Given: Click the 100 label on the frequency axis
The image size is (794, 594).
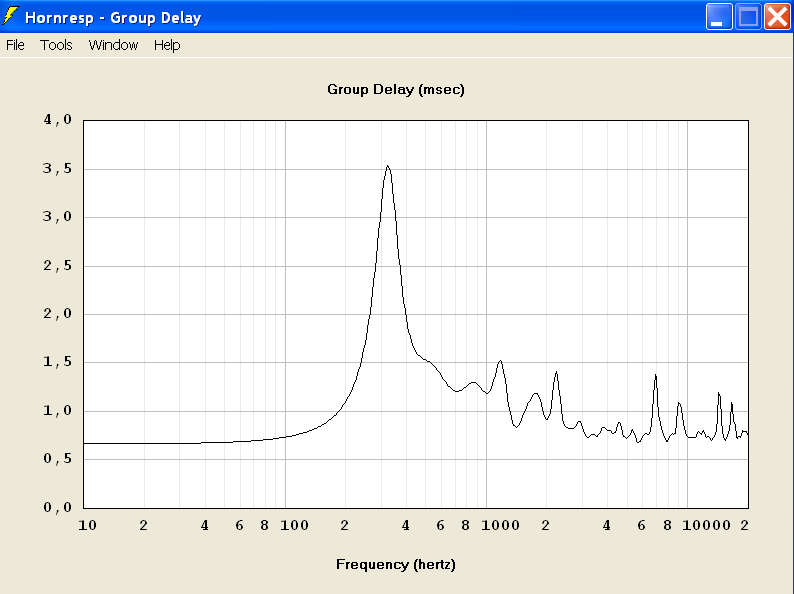Looking at the screenshot, I should pos(295,525).
